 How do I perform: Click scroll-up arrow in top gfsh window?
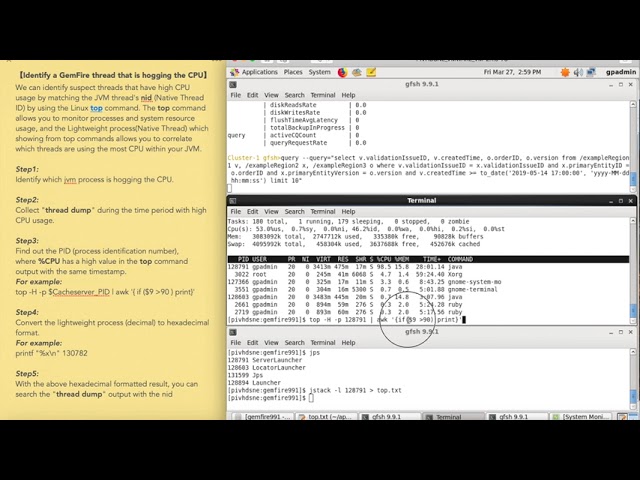tap(633, 104)
